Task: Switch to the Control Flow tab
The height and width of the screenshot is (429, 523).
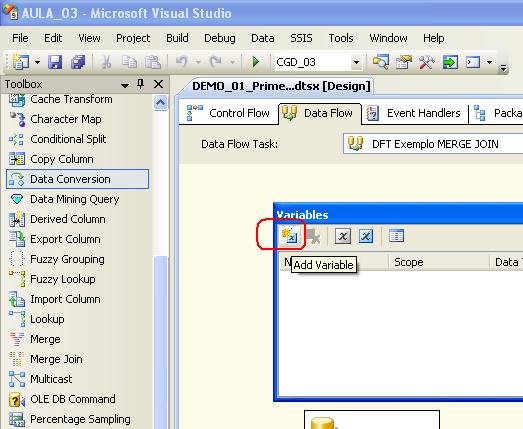Action: (x=228, y=113)
